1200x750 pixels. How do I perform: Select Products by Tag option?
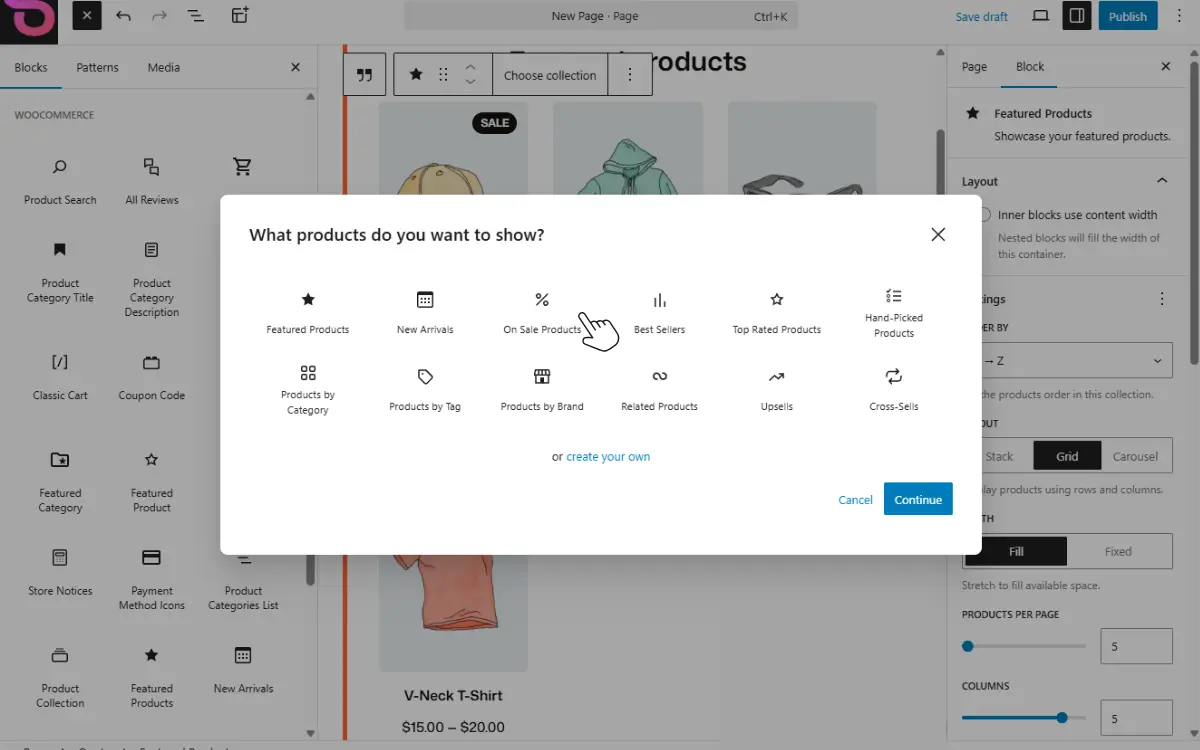click(425, 390)
